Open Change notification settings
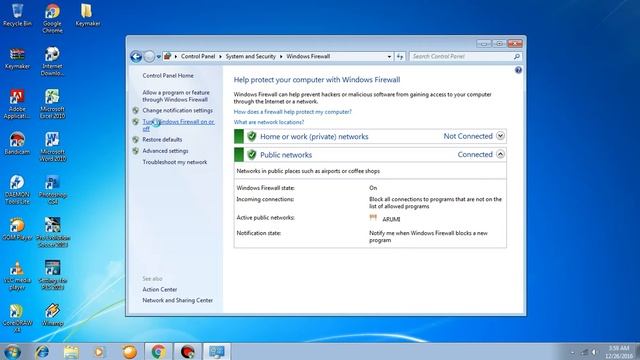The width and height of the screenshot is (640, 360). (x=178, y=110)
